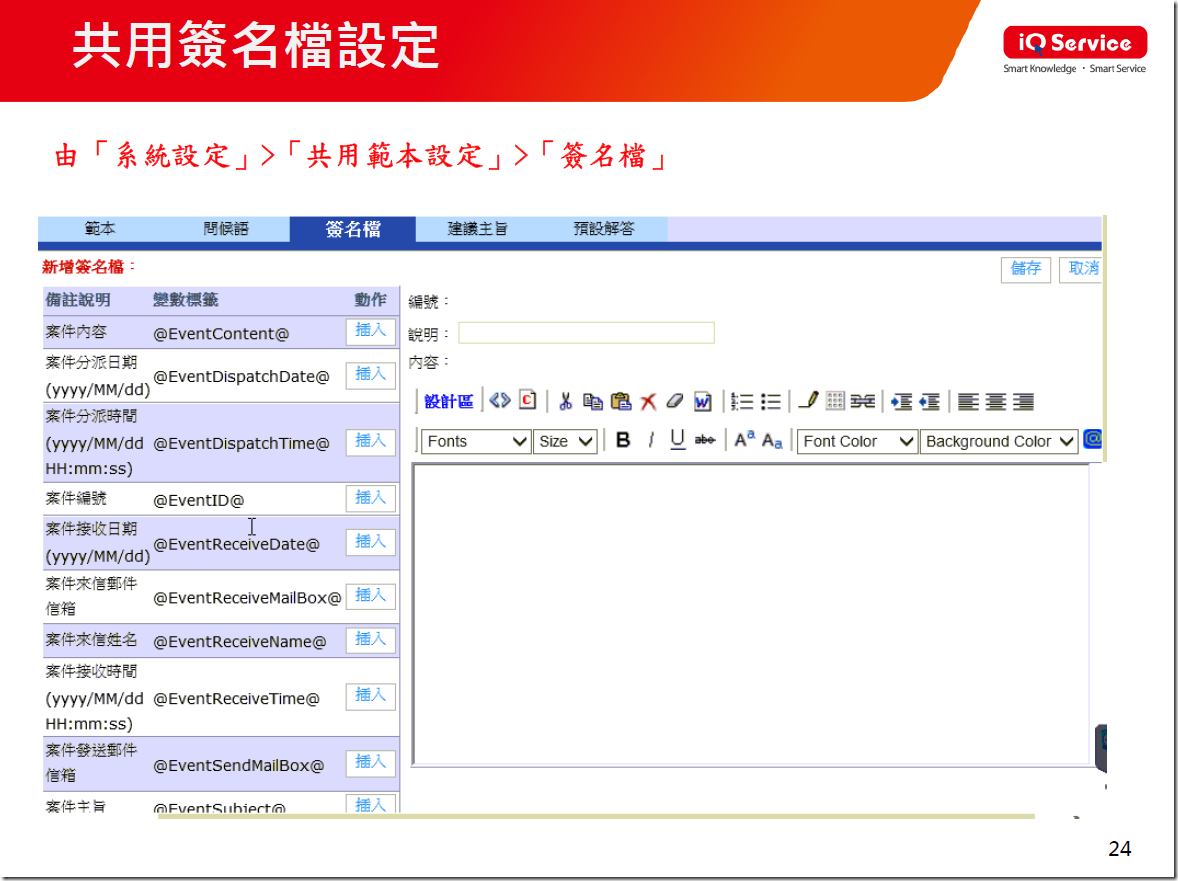Click the @EventID@ tag text

(198, 500)
